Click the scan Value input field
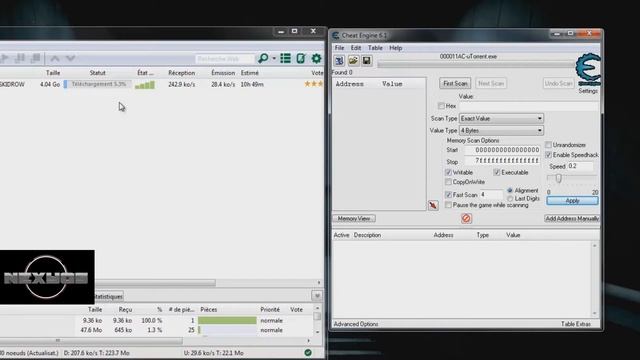Viewport: 640px width, 360px height. (x=529, y=106)
